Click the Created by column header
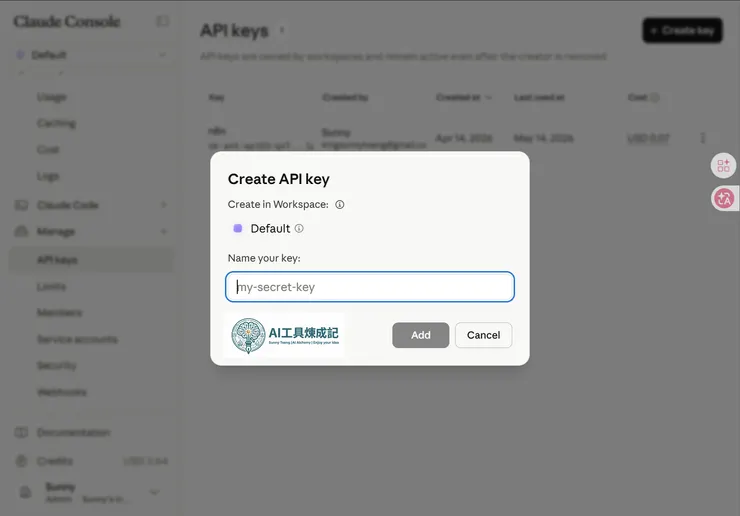Screen dimensions: 740x516 [x=345, y=97]
